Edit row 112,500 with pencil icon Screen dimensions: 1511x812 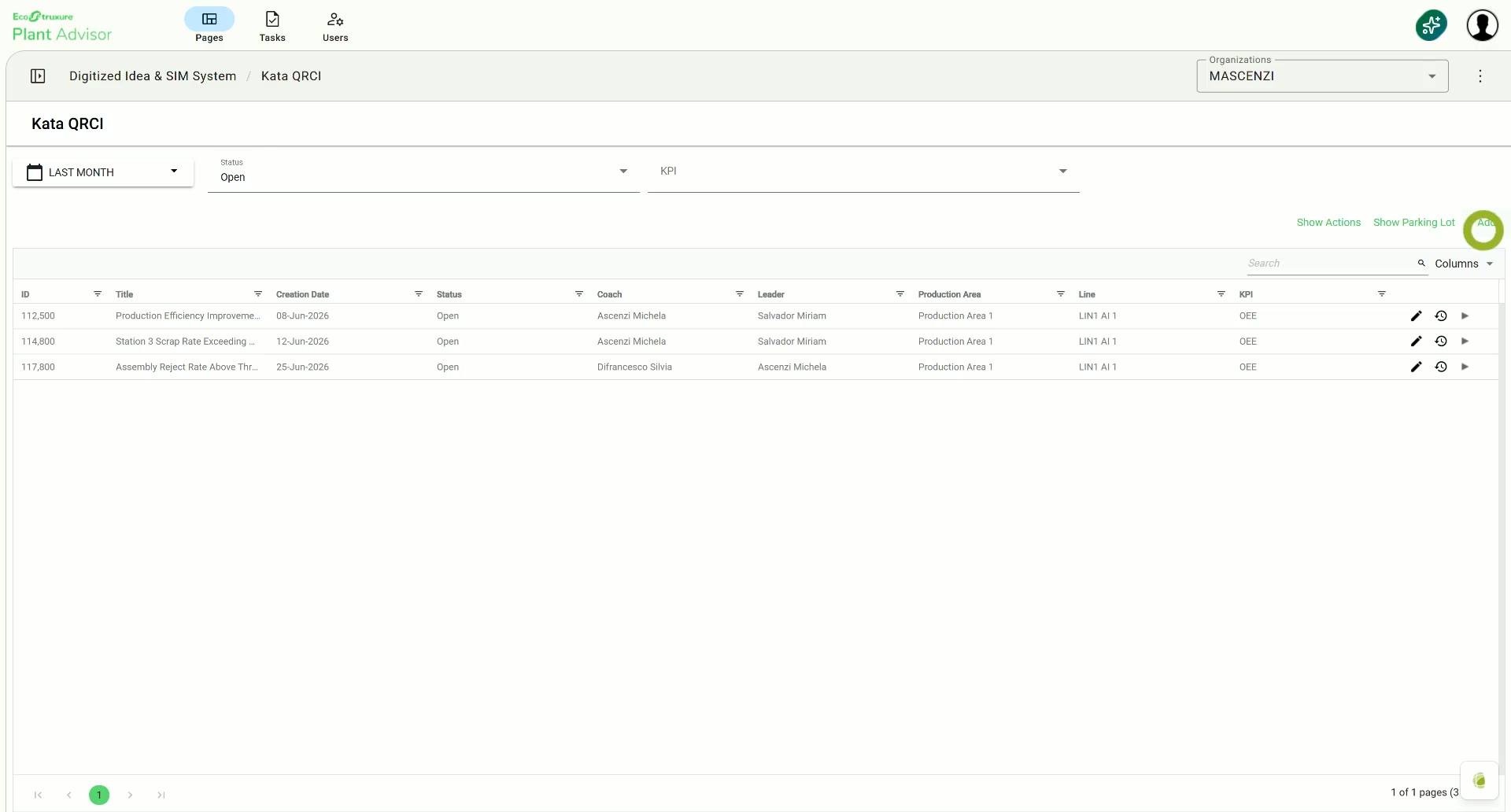(1416, 316)
